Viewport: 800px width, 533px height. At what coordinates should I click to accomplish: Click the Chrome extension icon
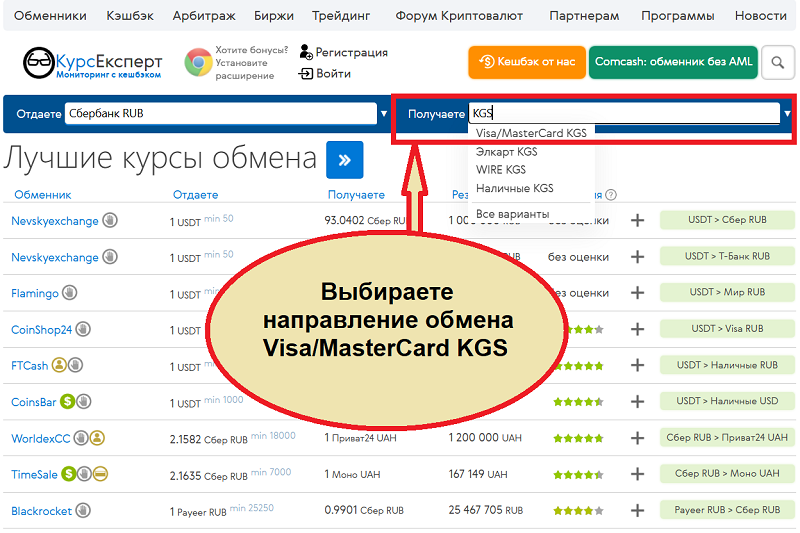pos(198,63)
